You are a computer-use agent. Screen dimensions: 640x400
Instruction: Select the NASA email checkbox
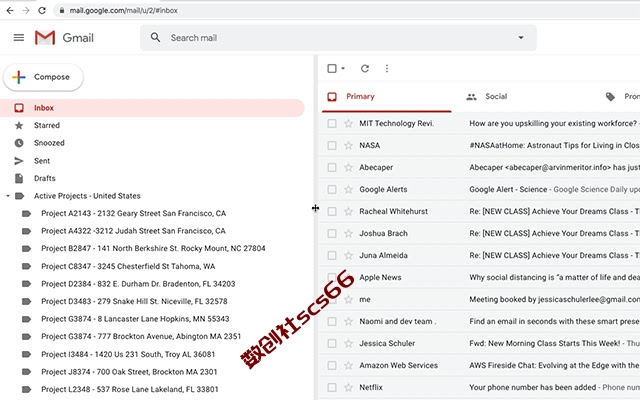332,145
